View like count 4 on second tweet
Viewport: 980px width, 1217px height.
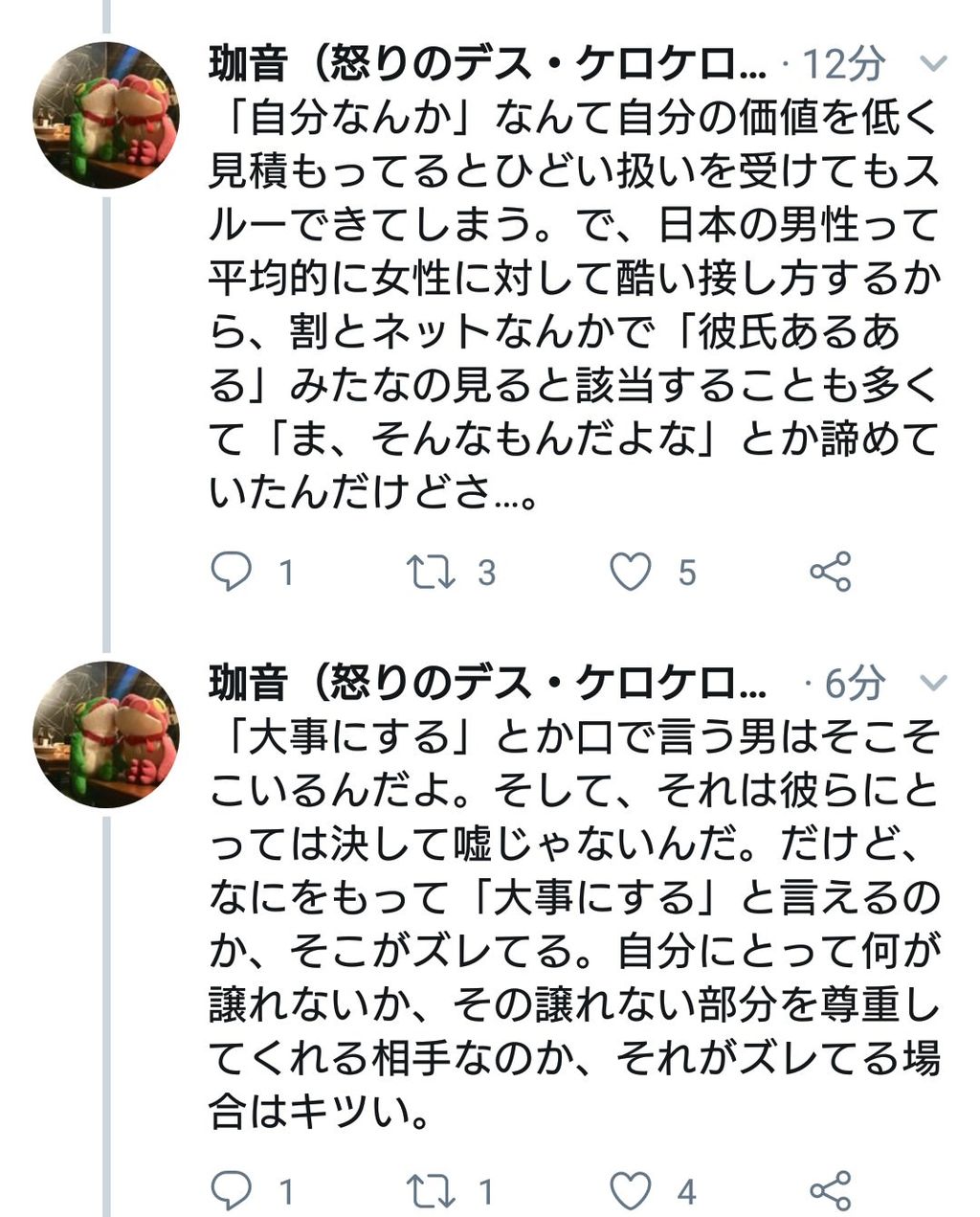pos(686,1191)
